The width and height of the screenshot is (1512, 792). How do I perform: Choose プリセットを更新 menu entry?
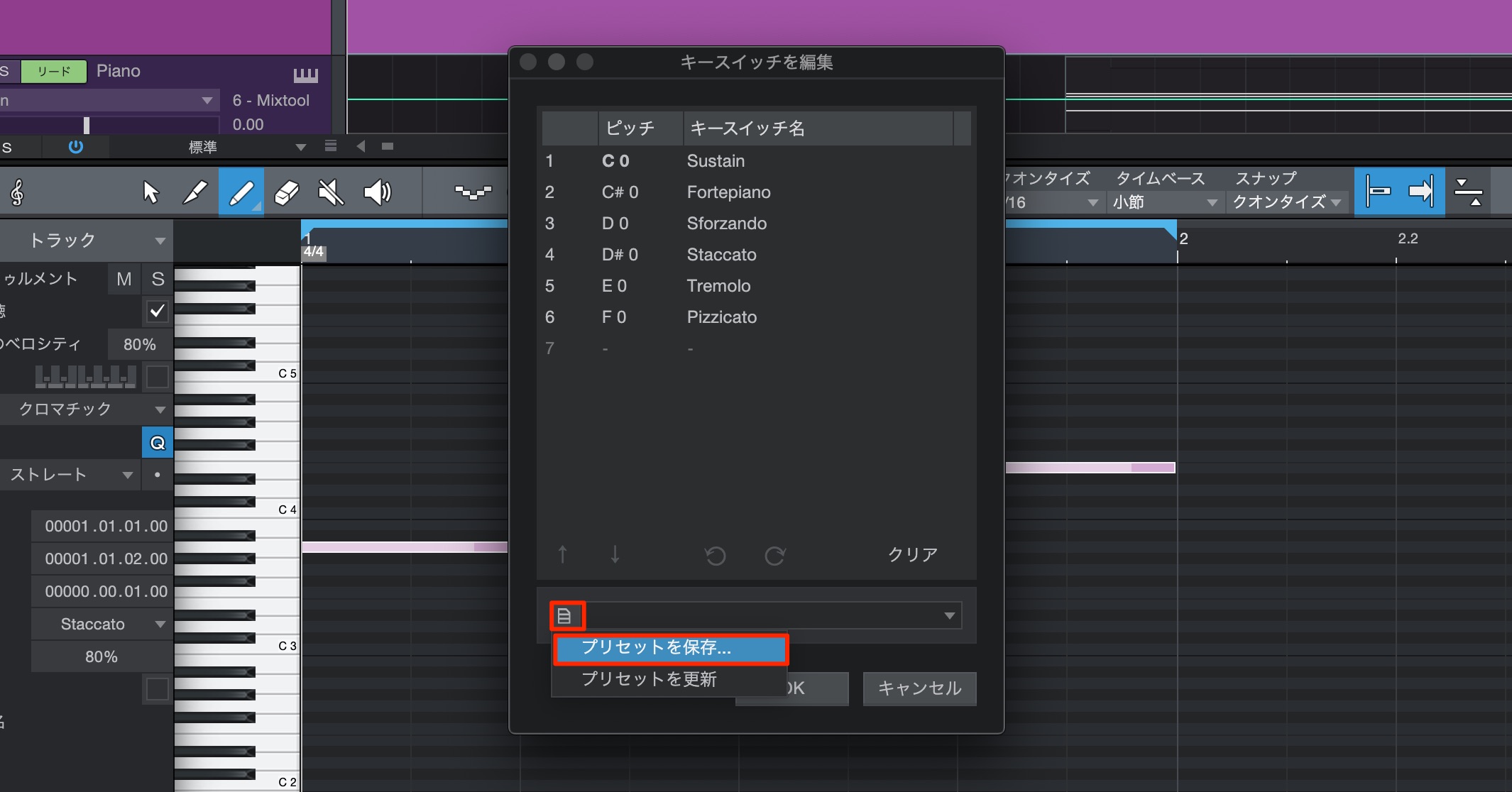669,679
